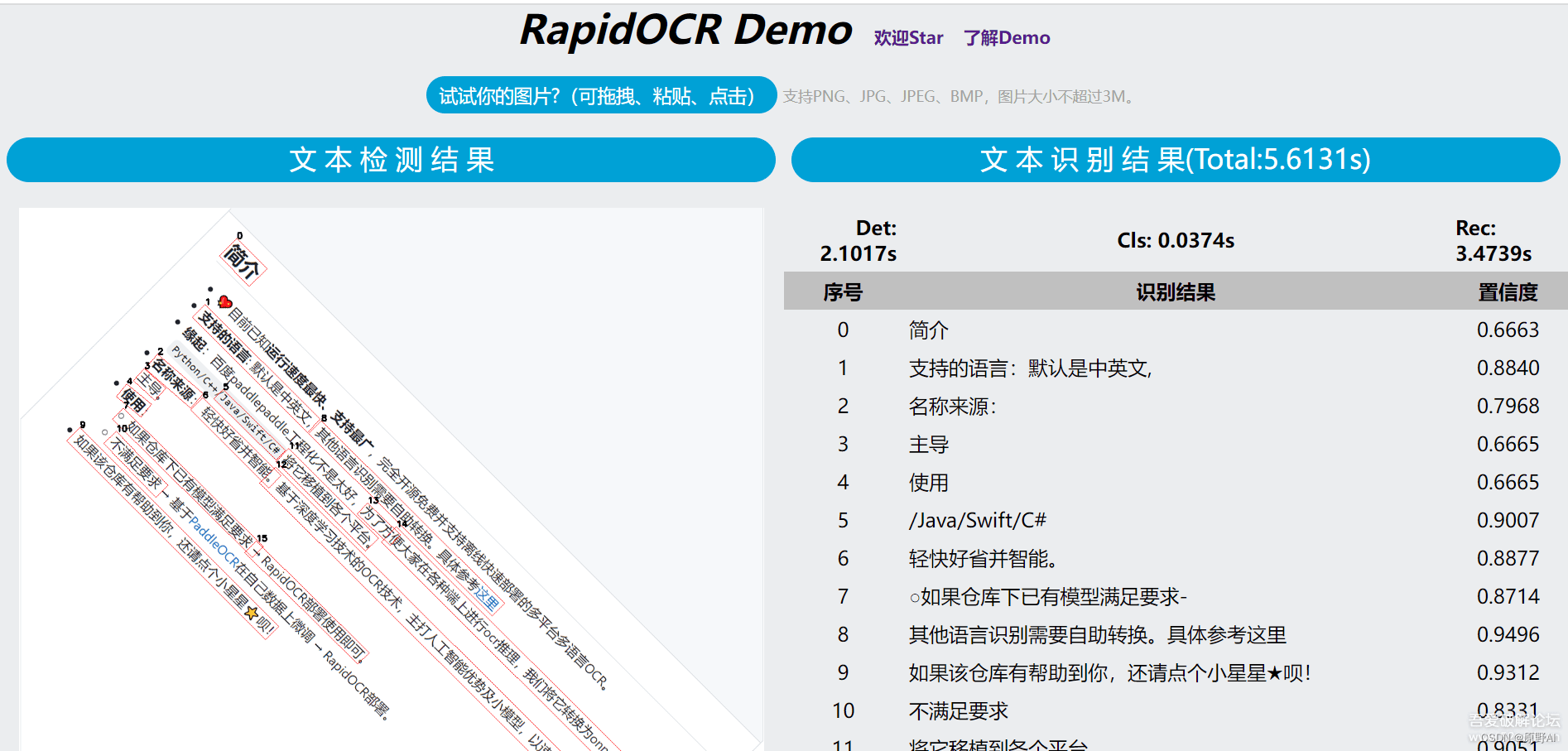Viewport: 1568px width, 751px height.
Task: Click result text 轻快好省并智能。
Action: pyautogui.click(x=983, y=559)
